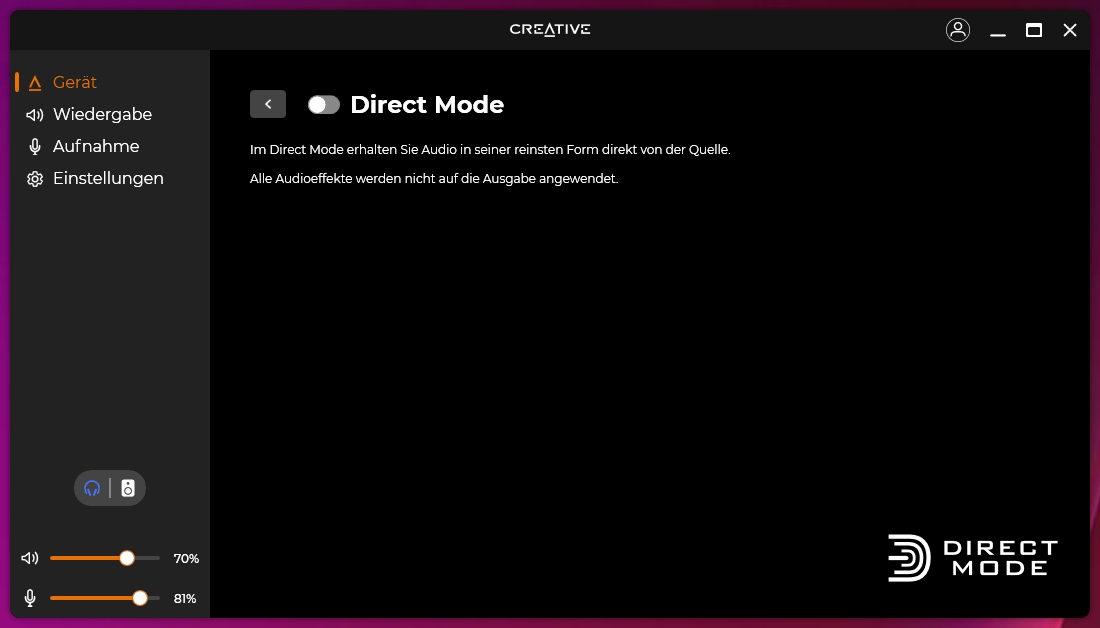This screenshot has width=1100, height=628.
Task: Enable the Direct Mode switch
Action: coord(323,104)
